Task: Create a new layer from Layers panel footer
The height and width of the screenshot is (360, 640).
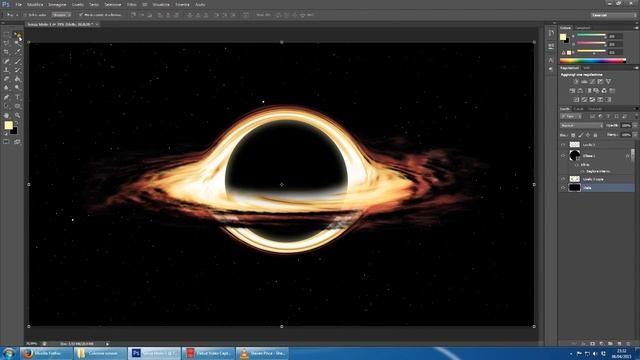Action: click(x=620, y=344)
